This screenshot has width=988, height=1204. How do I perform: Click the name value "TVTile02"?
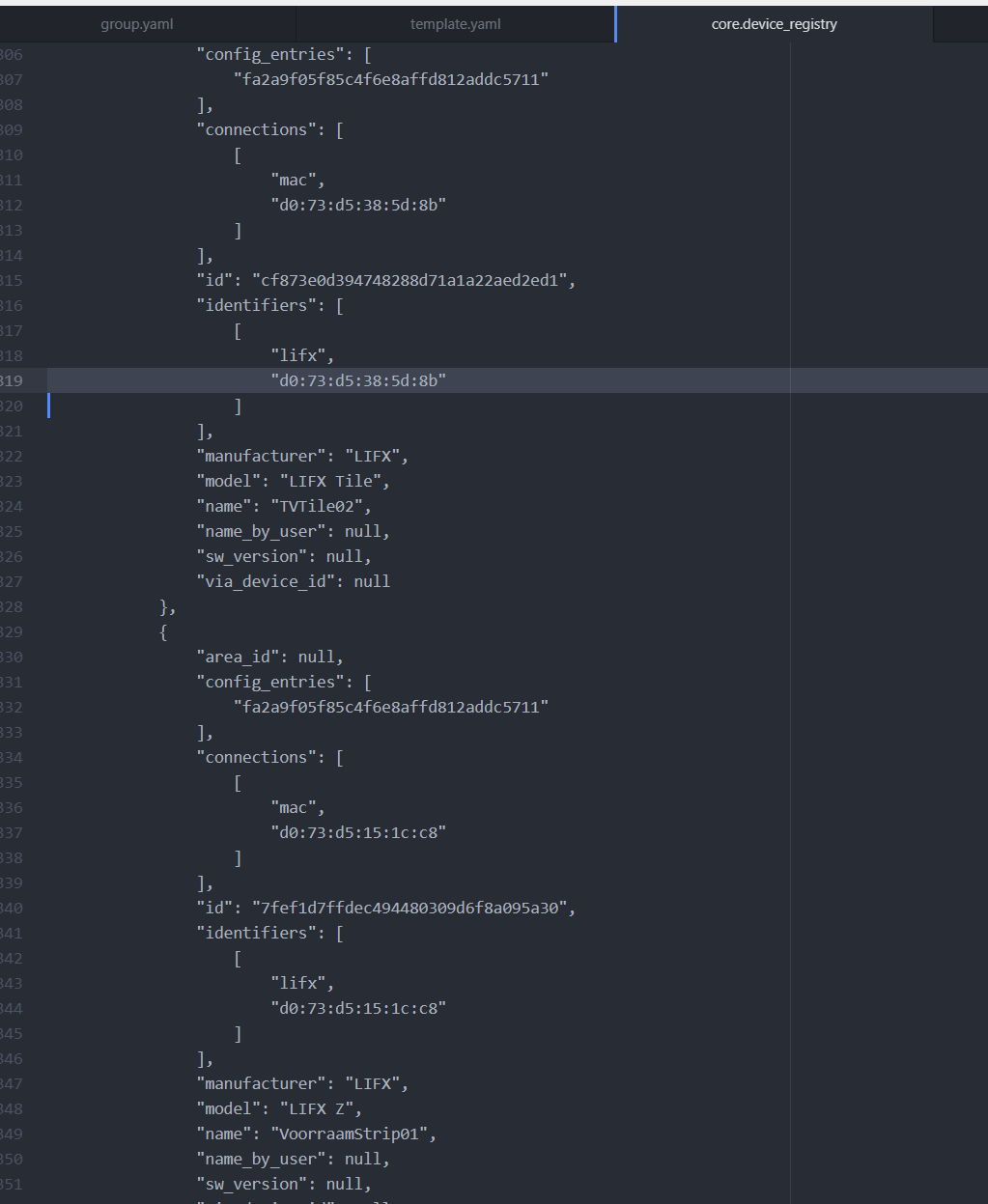pyautogui.click(x=320, y=506)
